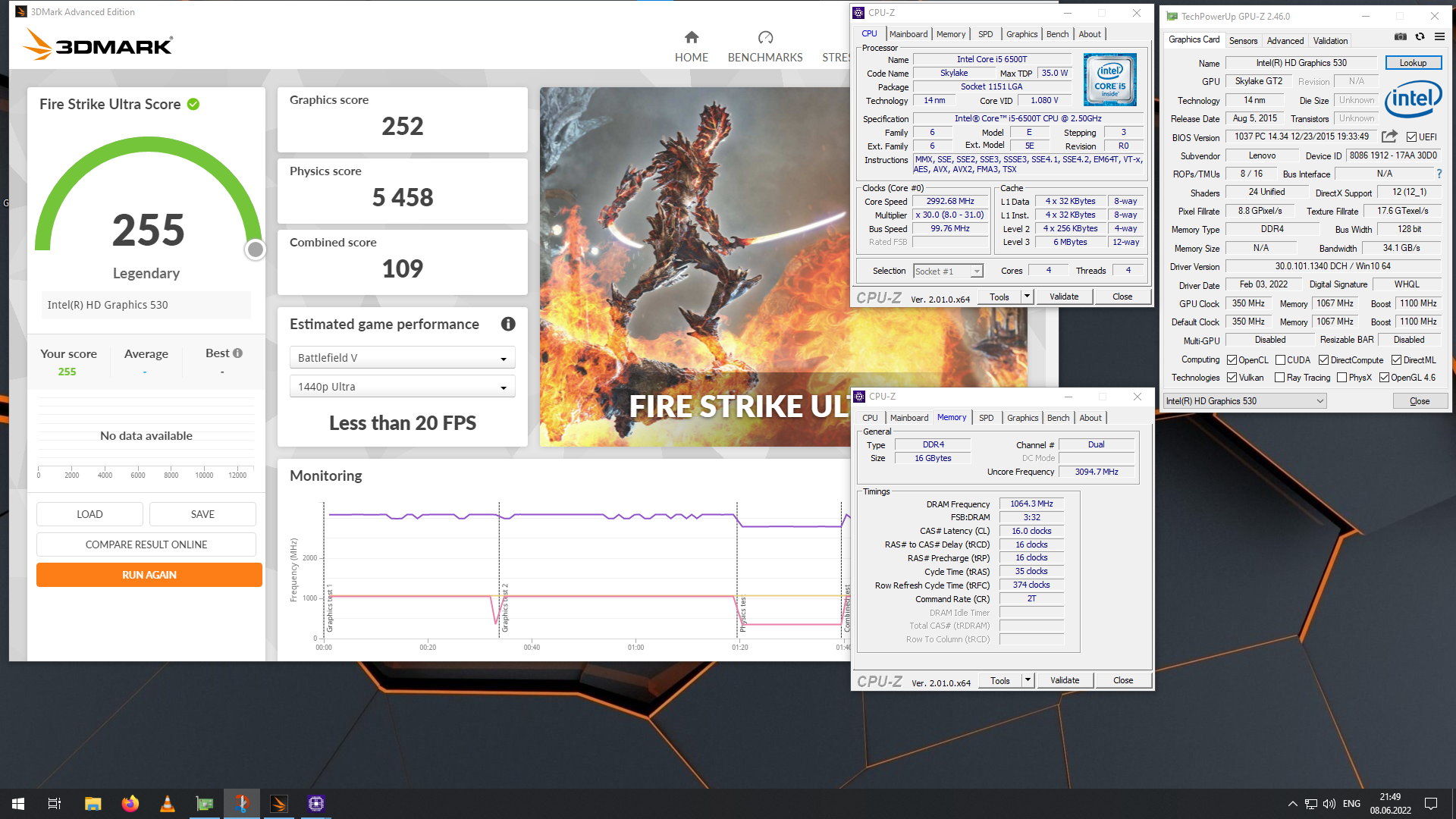
Task: Switch to 3DMark taskbar icon
Action: pos(279,803)
